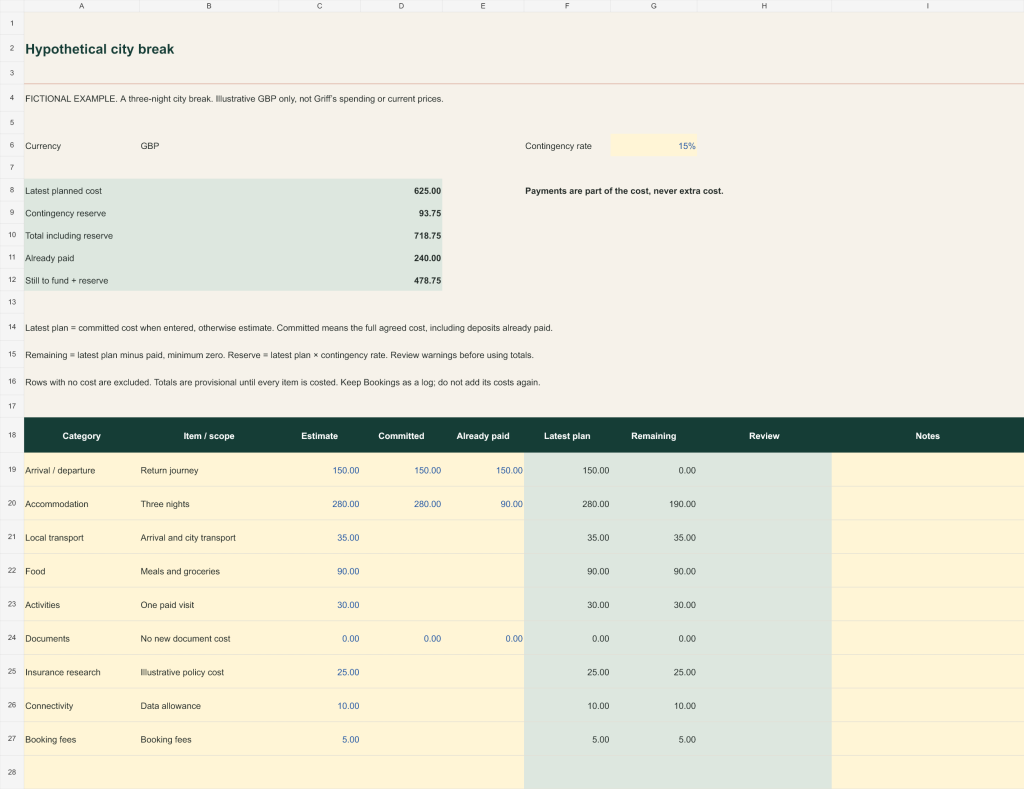Select row header 28

tap(12, 772)
